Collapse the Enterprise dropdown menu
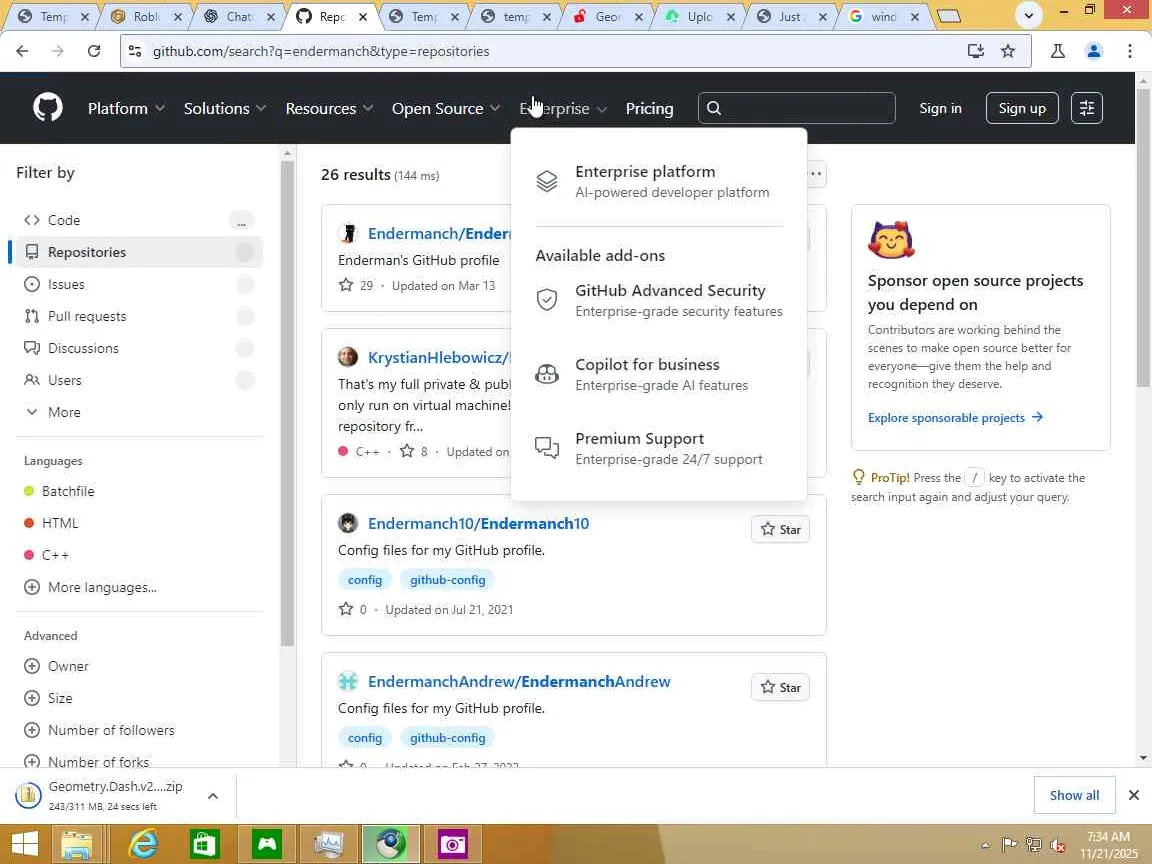This screenshot has width=1152, height=864. (563, 108)
